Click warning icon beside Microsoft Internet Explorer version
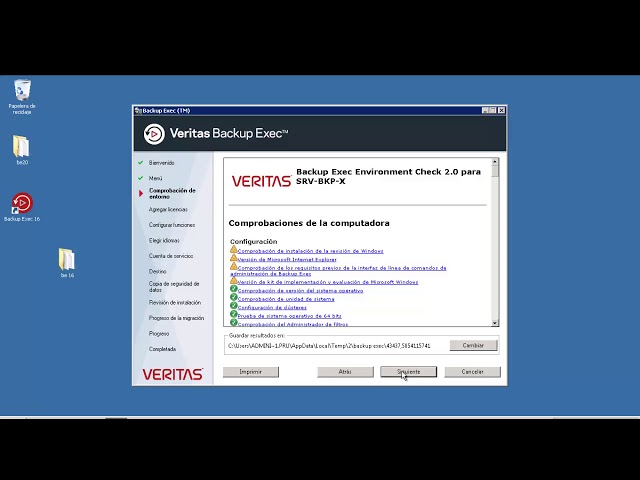The width and height of the screenshot is (640, 480). pyautogui.click(x=233, y=258)
